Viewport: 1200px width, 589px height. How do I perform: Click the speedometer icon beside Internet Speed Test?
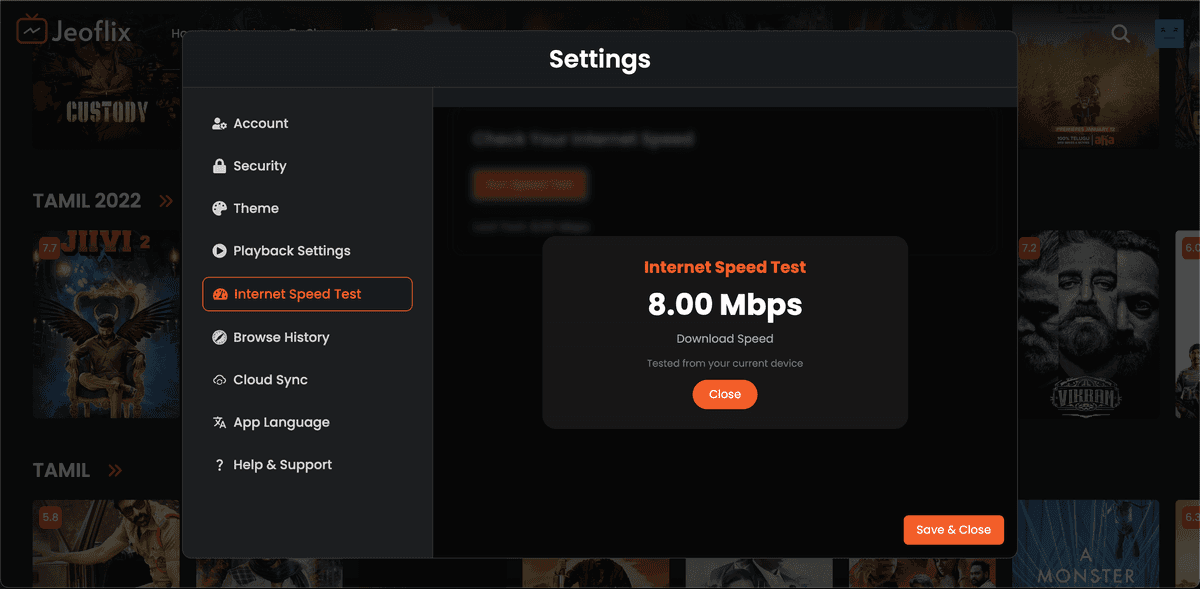[220, 294]
